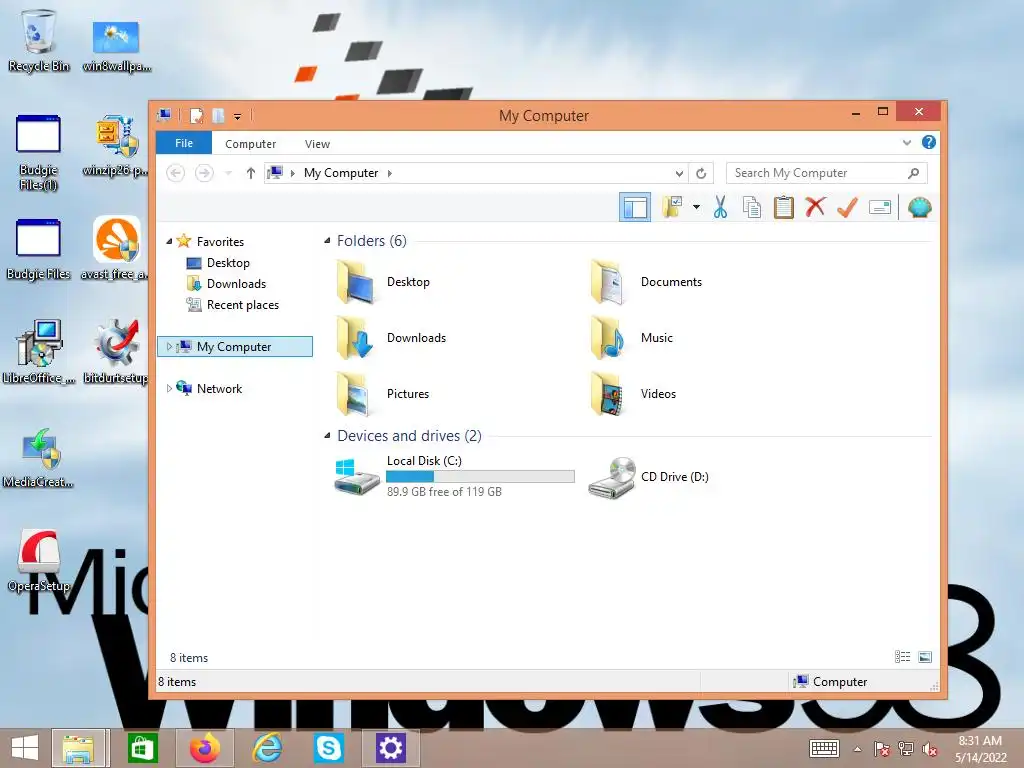Select the Desktop folder icon in Folders

point(356,282)
